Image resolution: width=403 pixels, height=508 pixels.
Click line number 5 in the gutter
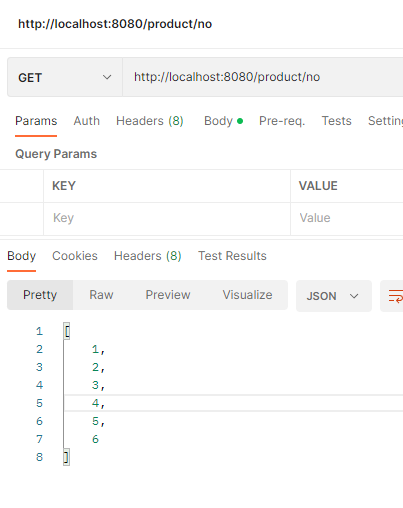[39, 403]
